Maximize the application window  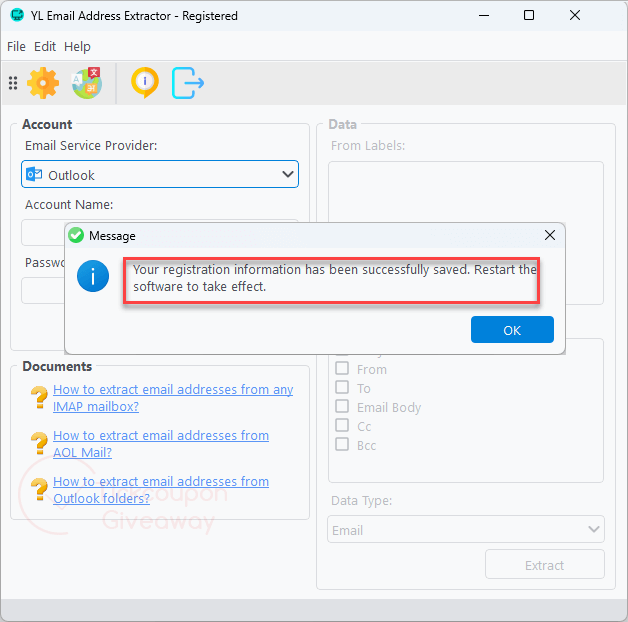pyautogui.click(x=529, y=16)
